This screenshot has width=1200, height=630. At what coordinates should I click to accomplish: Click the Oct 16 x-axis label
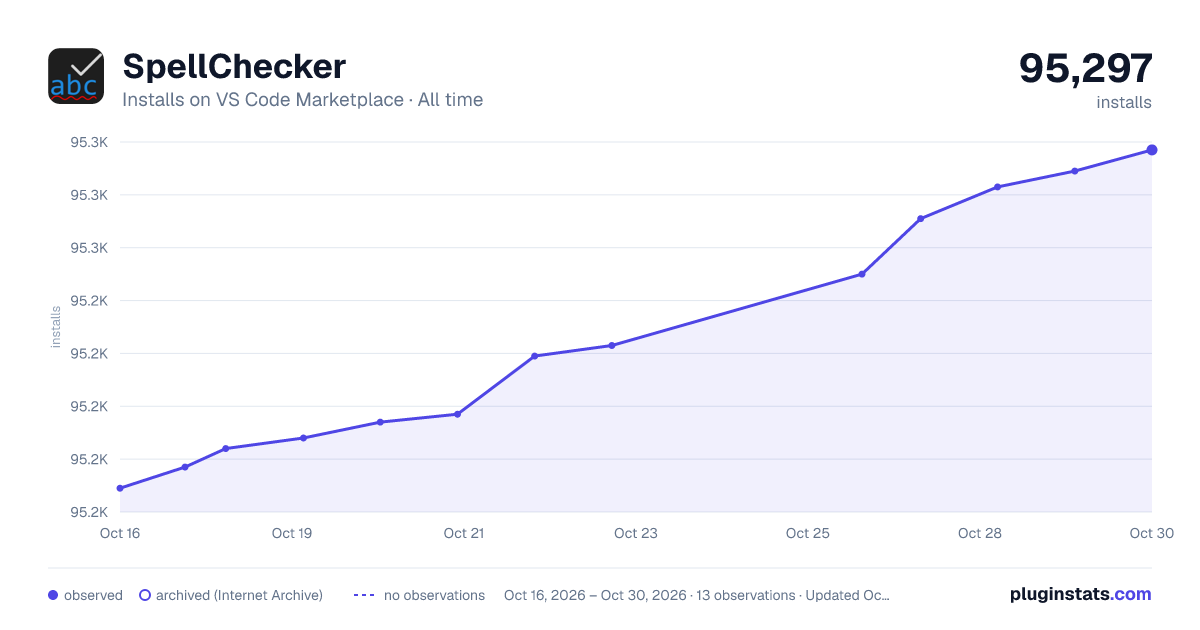[120, 533]
